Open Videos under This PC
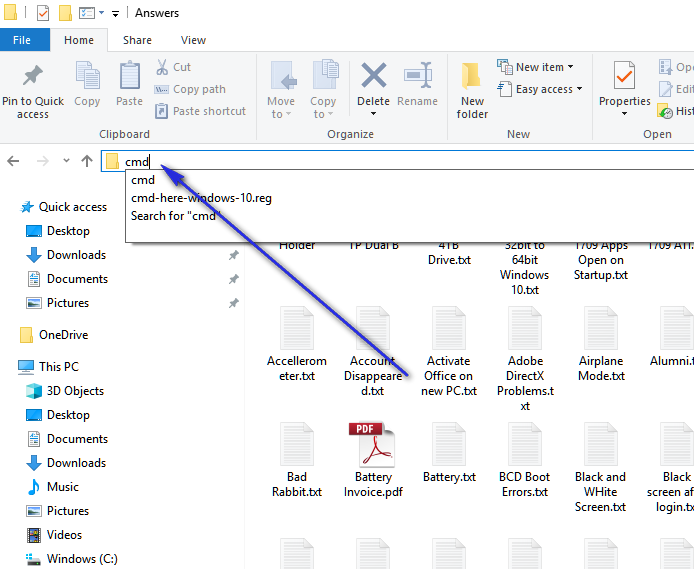Screen dimensions: 694x569 point(54,534)
